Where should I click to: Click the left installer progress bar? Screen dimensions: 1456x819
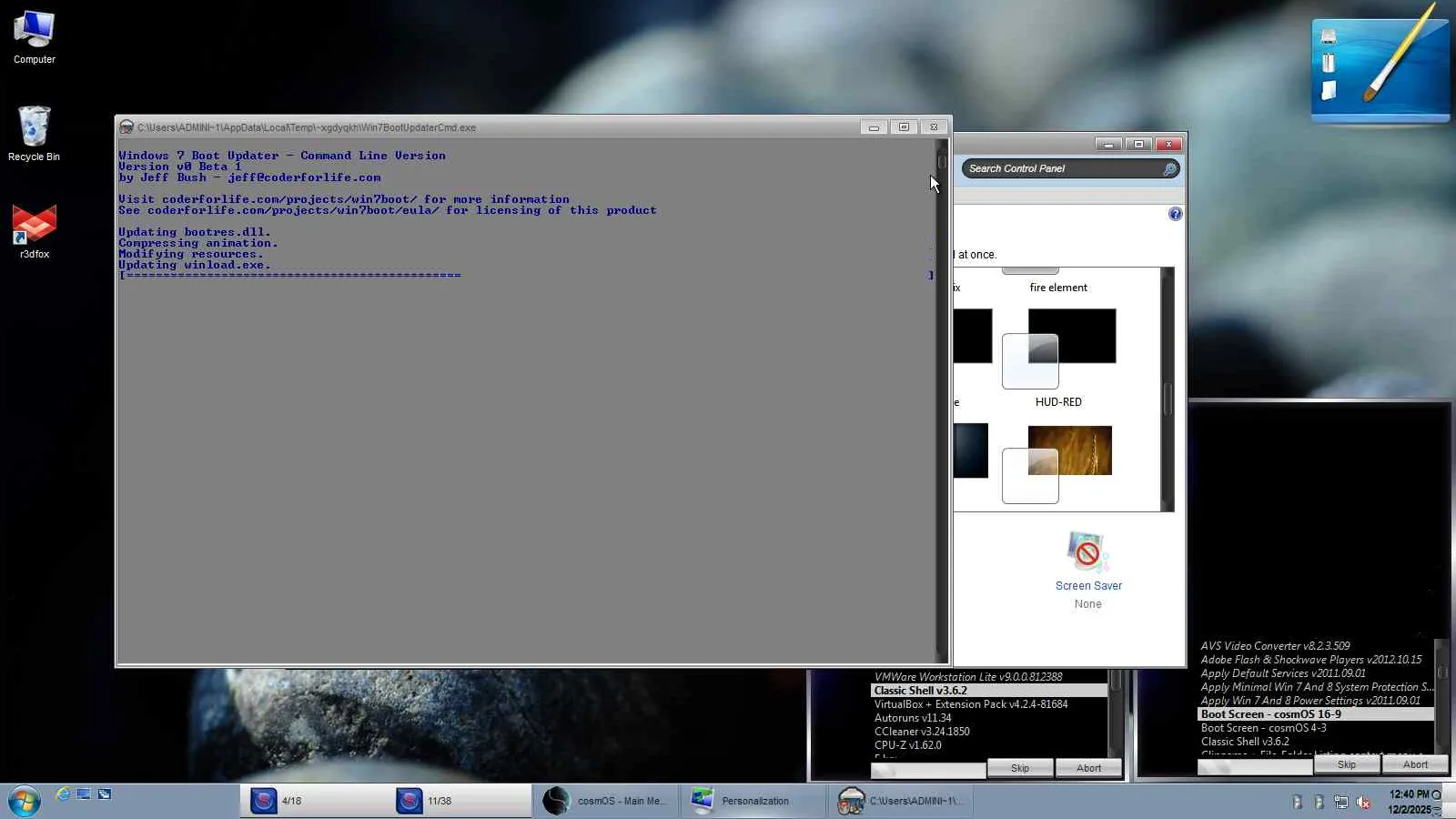coord(928,771)
